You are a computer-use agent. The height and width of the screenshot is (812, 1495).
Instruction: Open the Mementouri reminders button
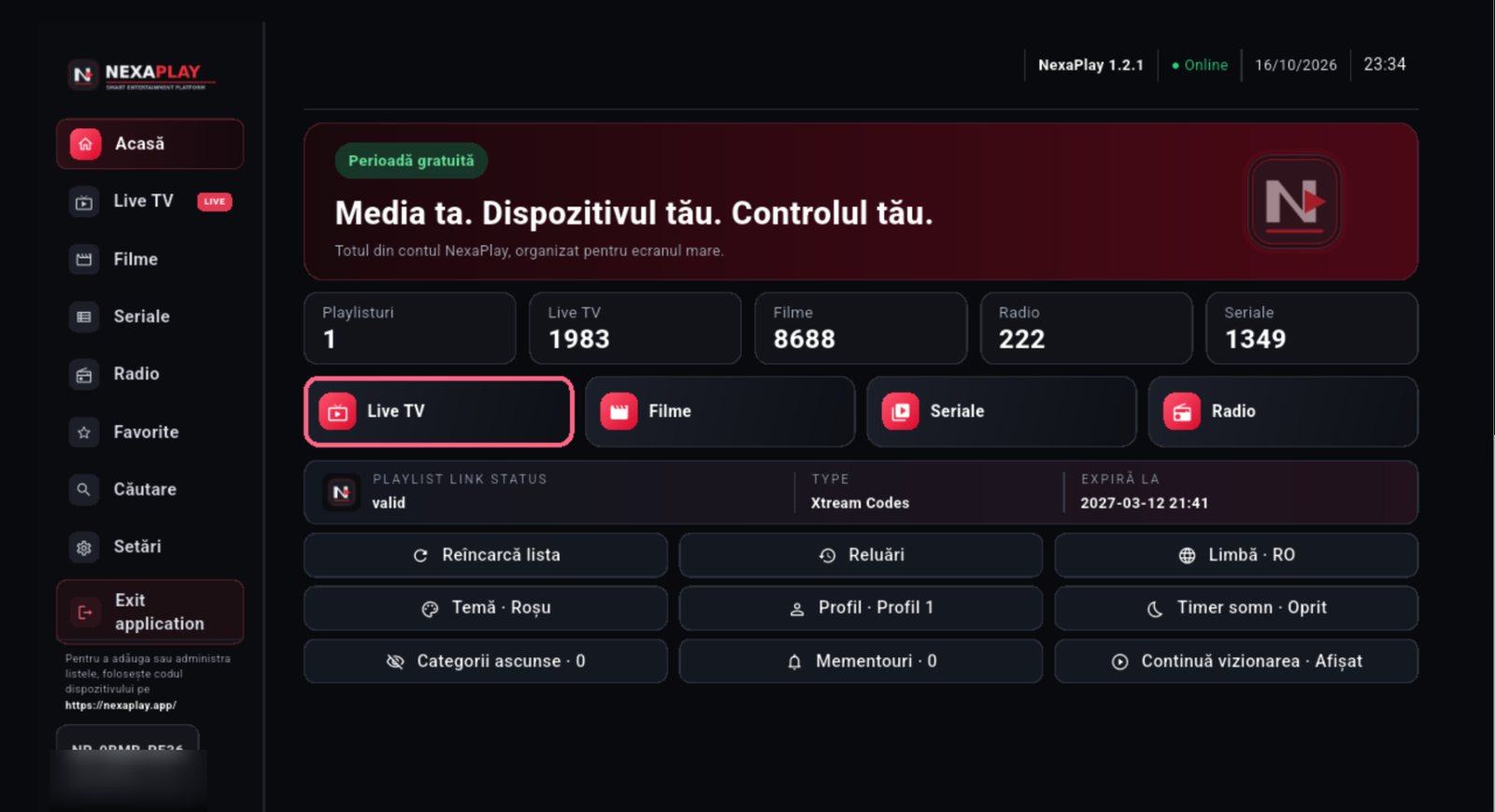click(x=861, y=662)
